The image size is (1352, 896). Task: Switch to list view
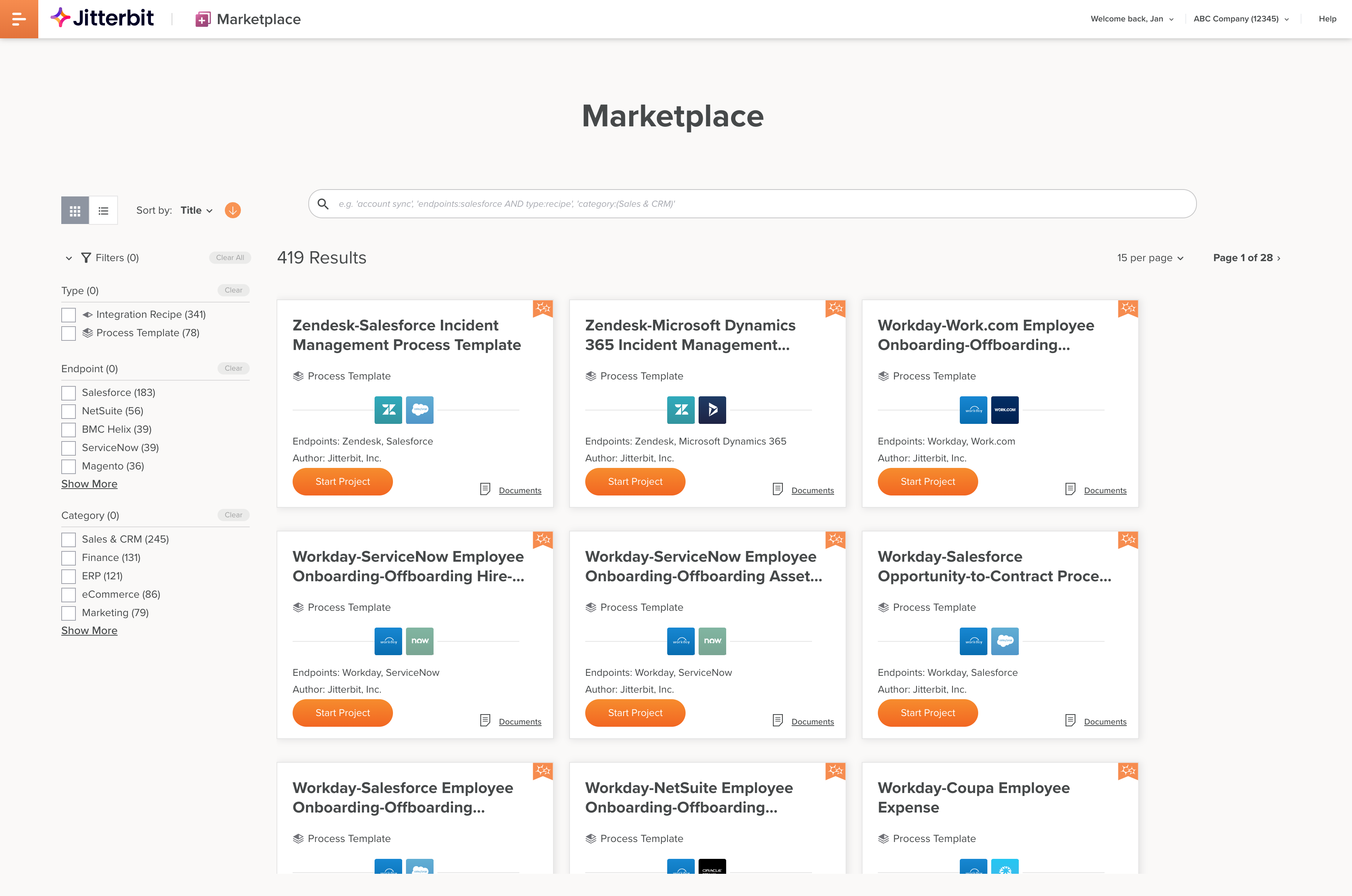coord(103,211)
